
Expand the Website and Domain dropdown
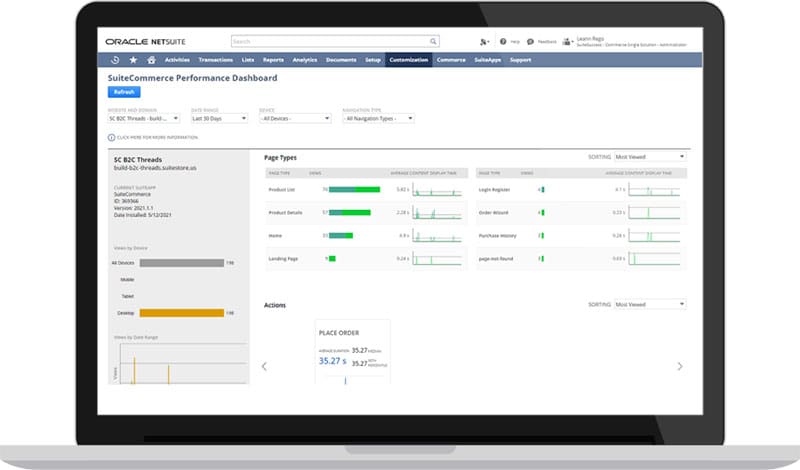(x=143, y=118)
